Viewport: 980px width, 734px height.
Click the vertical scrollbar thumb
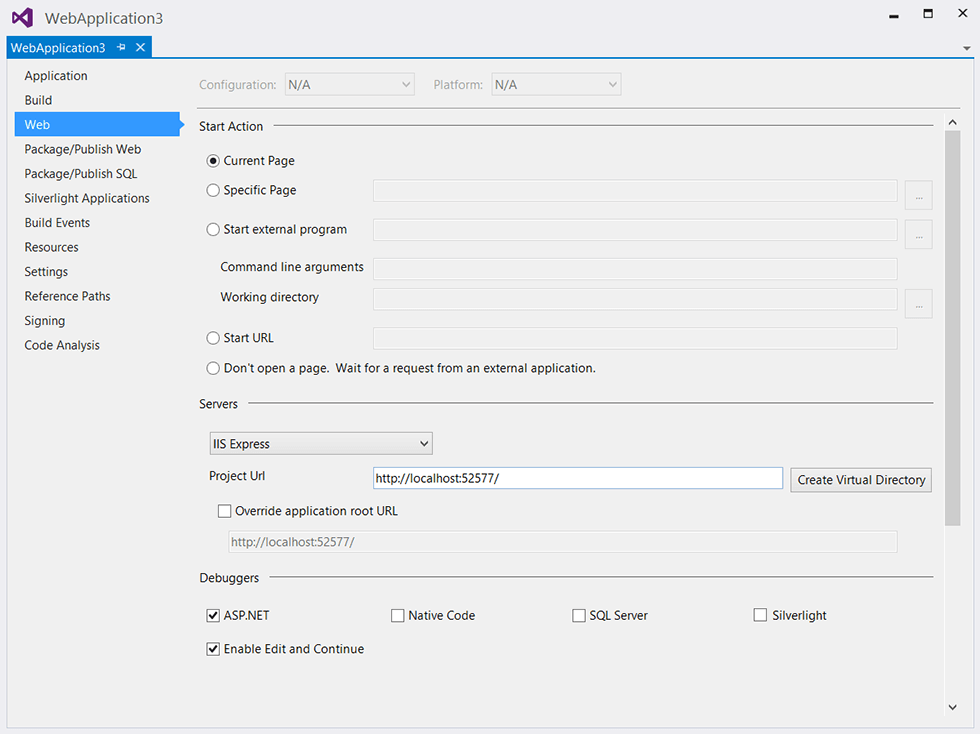(x=952, y=328)
